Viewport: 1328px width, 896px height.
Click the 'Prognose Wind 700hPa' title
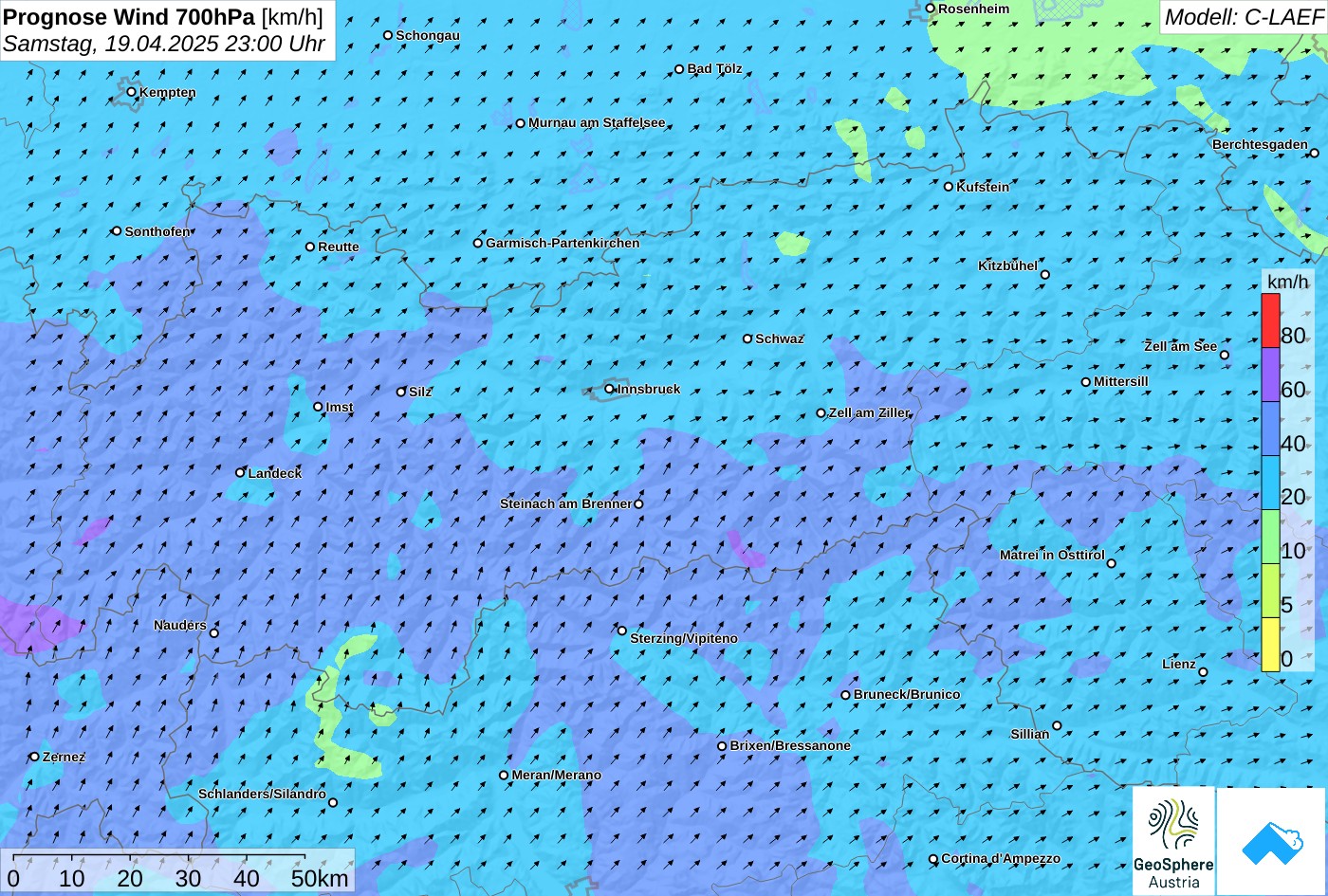pos(129,16)
